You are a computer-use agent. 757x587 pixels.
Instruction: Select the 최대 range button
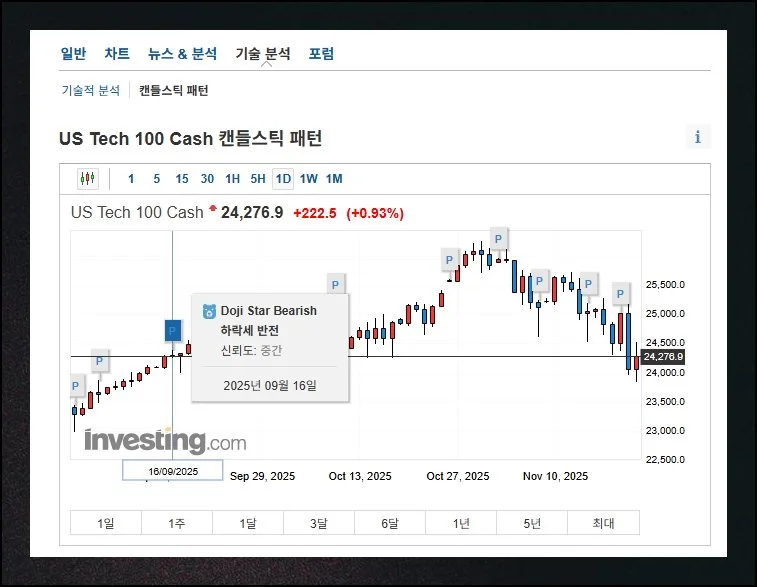pos(603,523)
